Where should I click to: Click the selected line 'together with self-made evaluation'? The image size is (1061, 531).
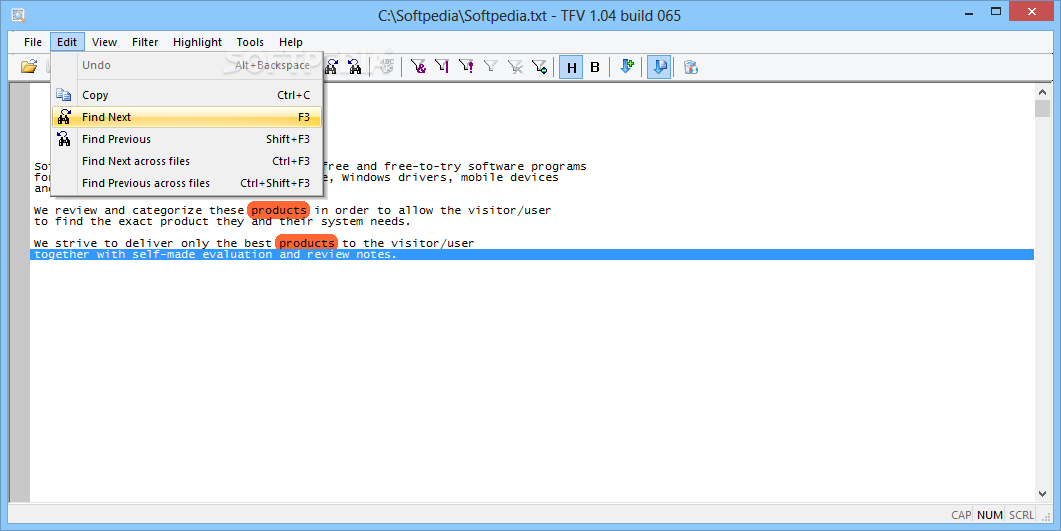tap(532, 254)
